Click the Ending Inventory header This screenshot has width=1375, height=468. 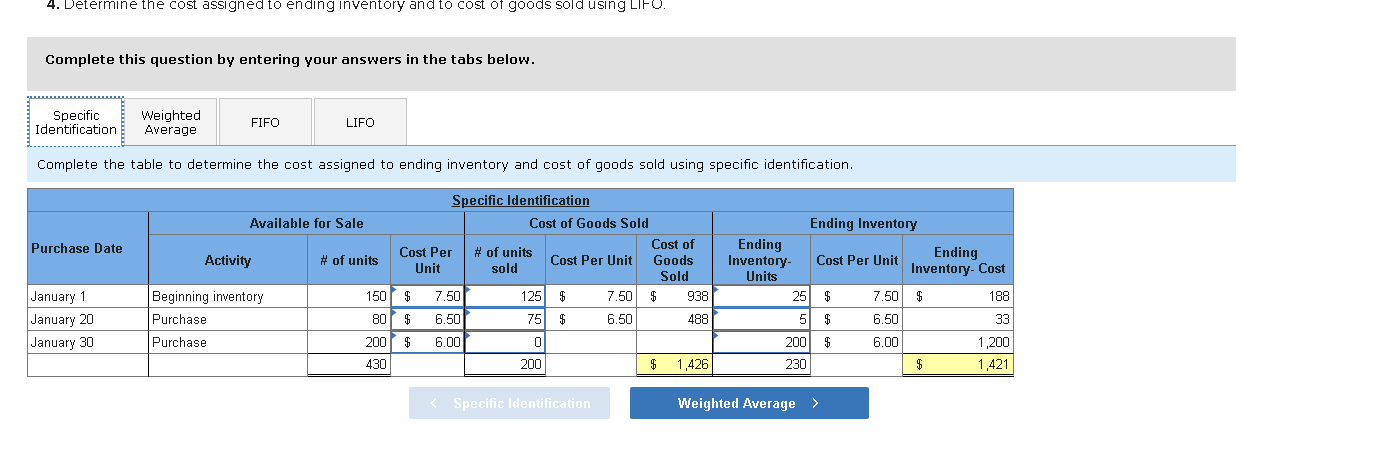(x=863, y=223)
